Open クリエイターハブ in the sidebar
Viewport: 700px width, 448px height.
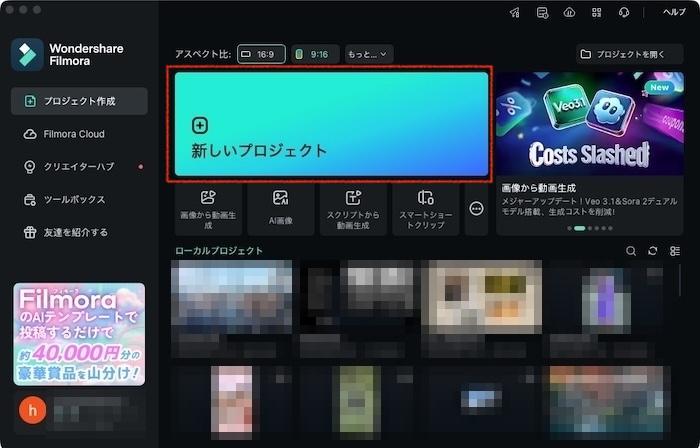tap(79, 166)
